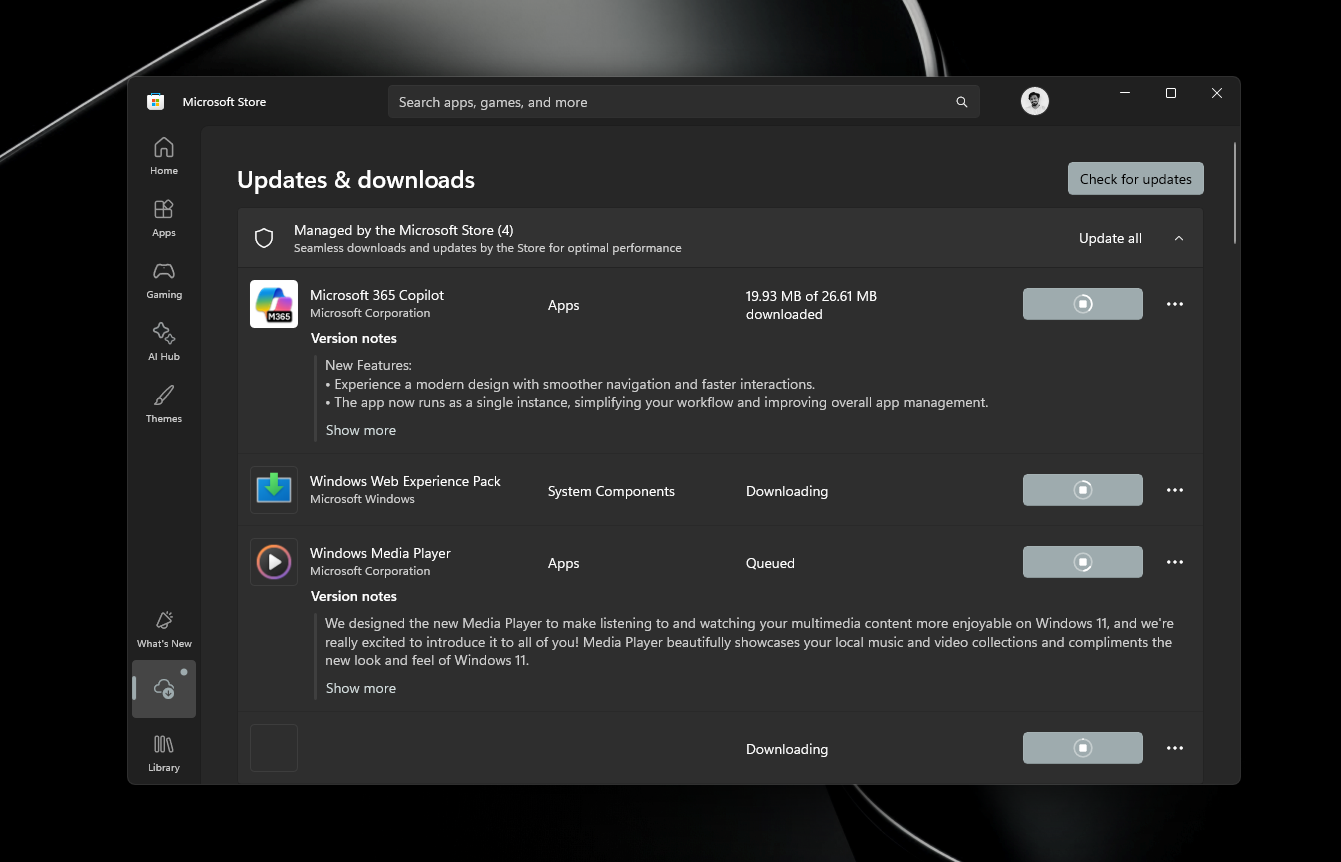Click the Windows Web Experience Pack icon
1341x862 pixels.
pos(274,490)
